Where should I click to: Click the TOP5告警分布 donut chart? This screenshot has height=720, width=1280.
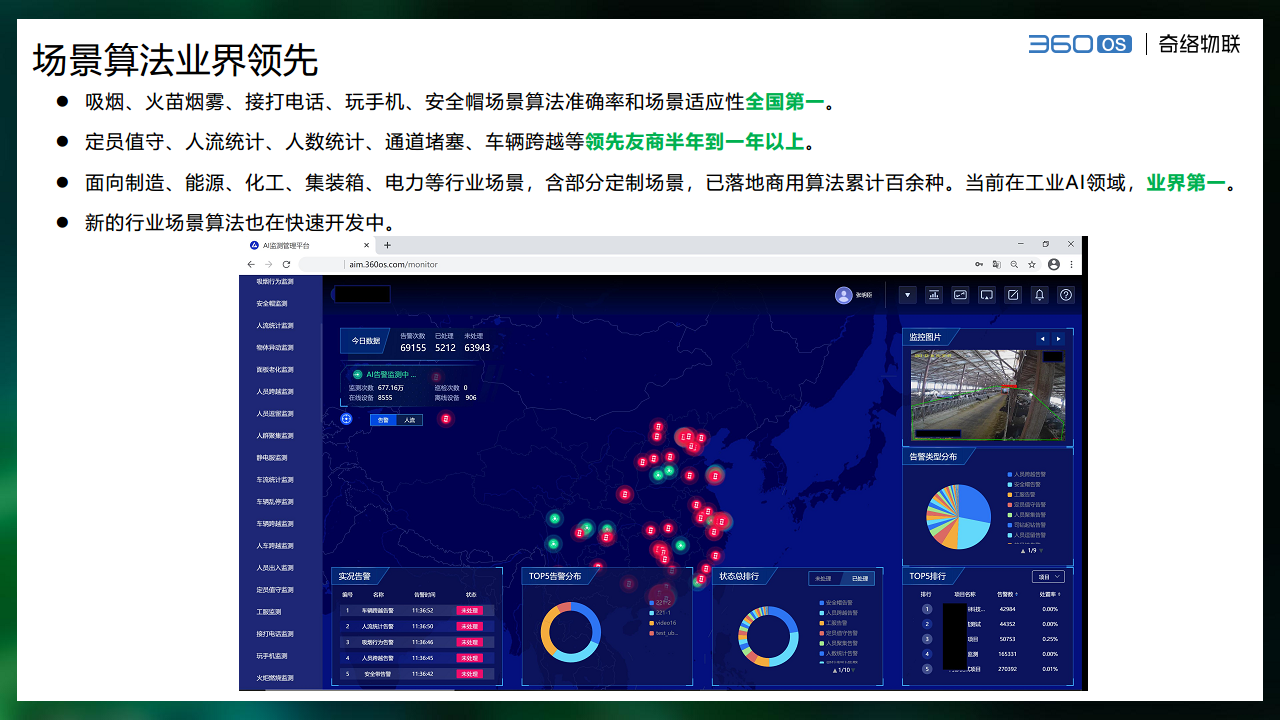[571, 632]
